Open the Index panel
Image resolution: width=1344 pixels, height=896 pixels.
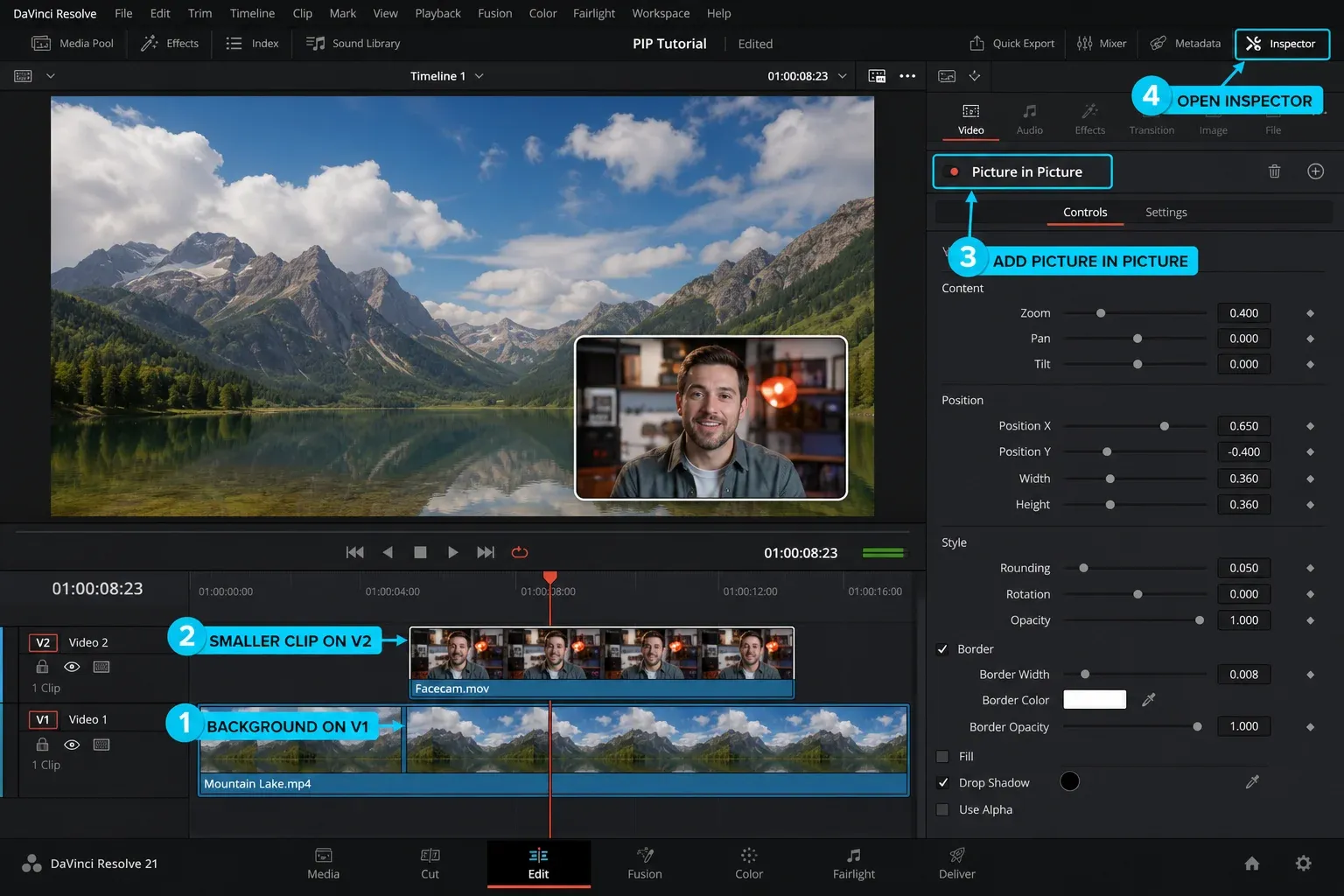252,43
